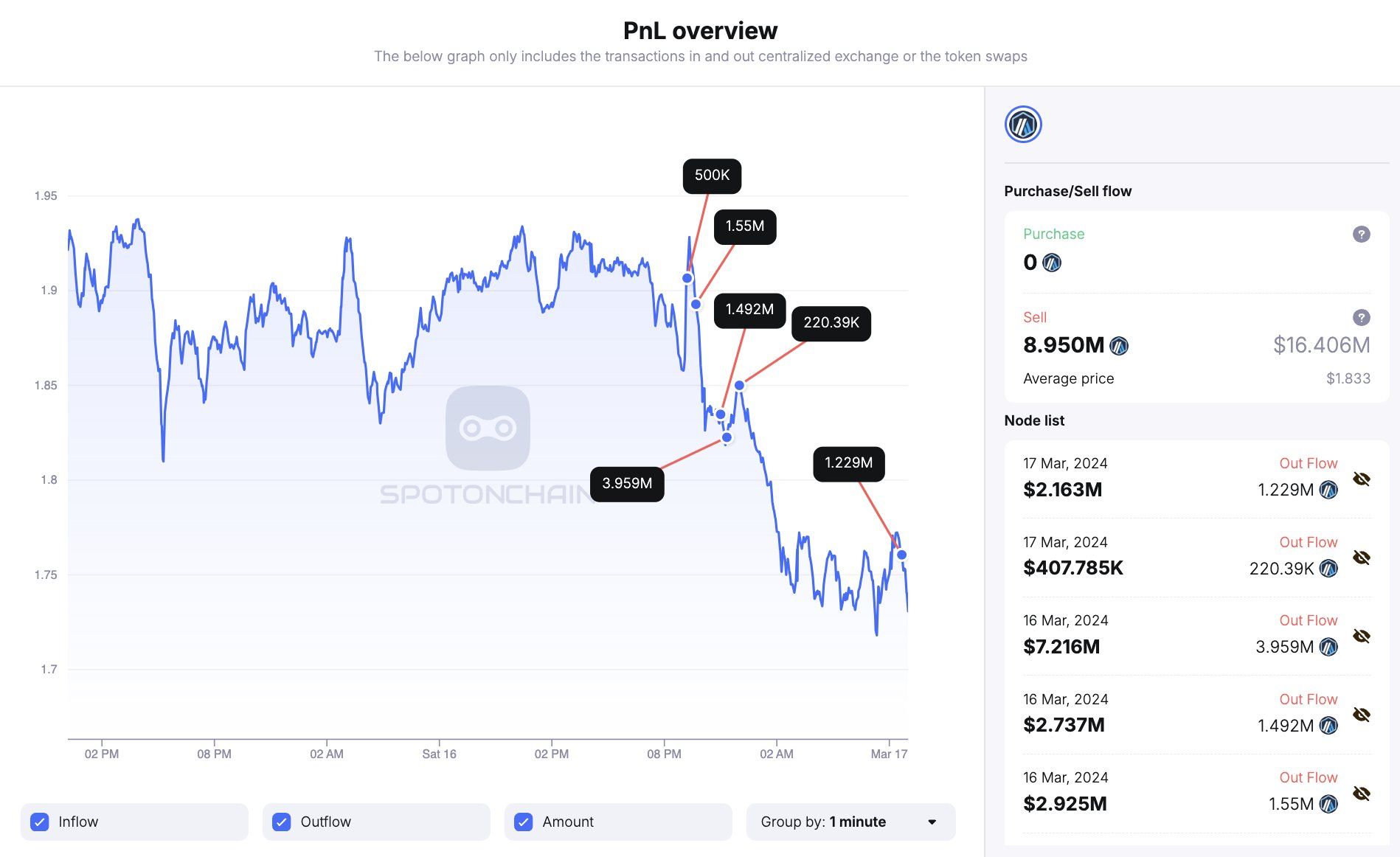The image size is (1400, 857).
Task: Click the chart point for 1.229M outflow
Action: click(901, 555)
